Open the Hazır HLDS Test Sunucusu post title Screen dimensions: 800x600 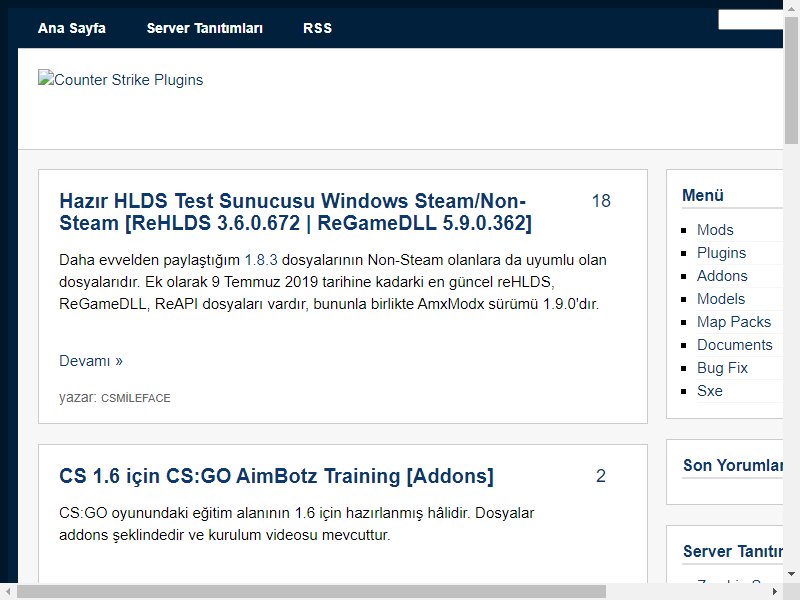click(295, 212)
